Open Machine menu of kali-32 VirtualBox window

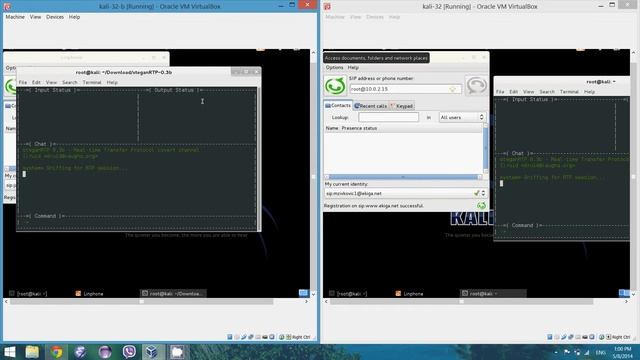pos(335,17)
